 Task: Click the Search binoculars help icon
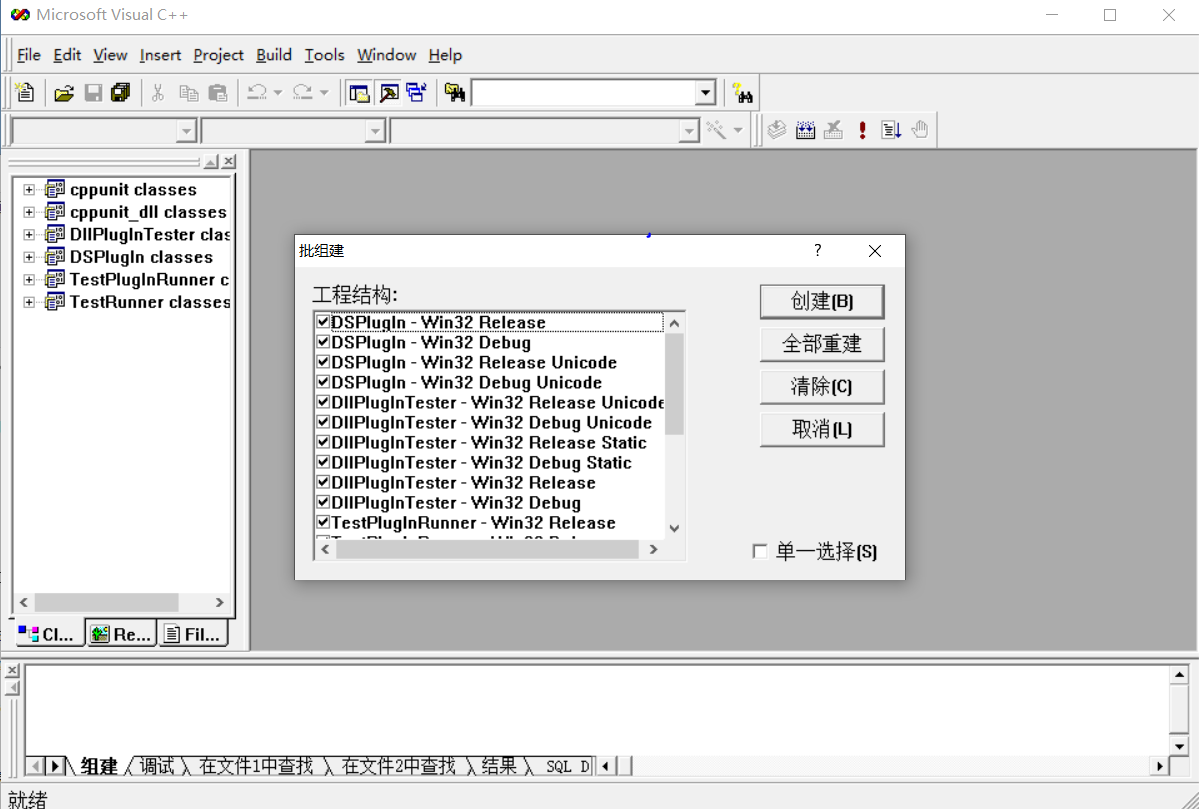click(742, 93)
